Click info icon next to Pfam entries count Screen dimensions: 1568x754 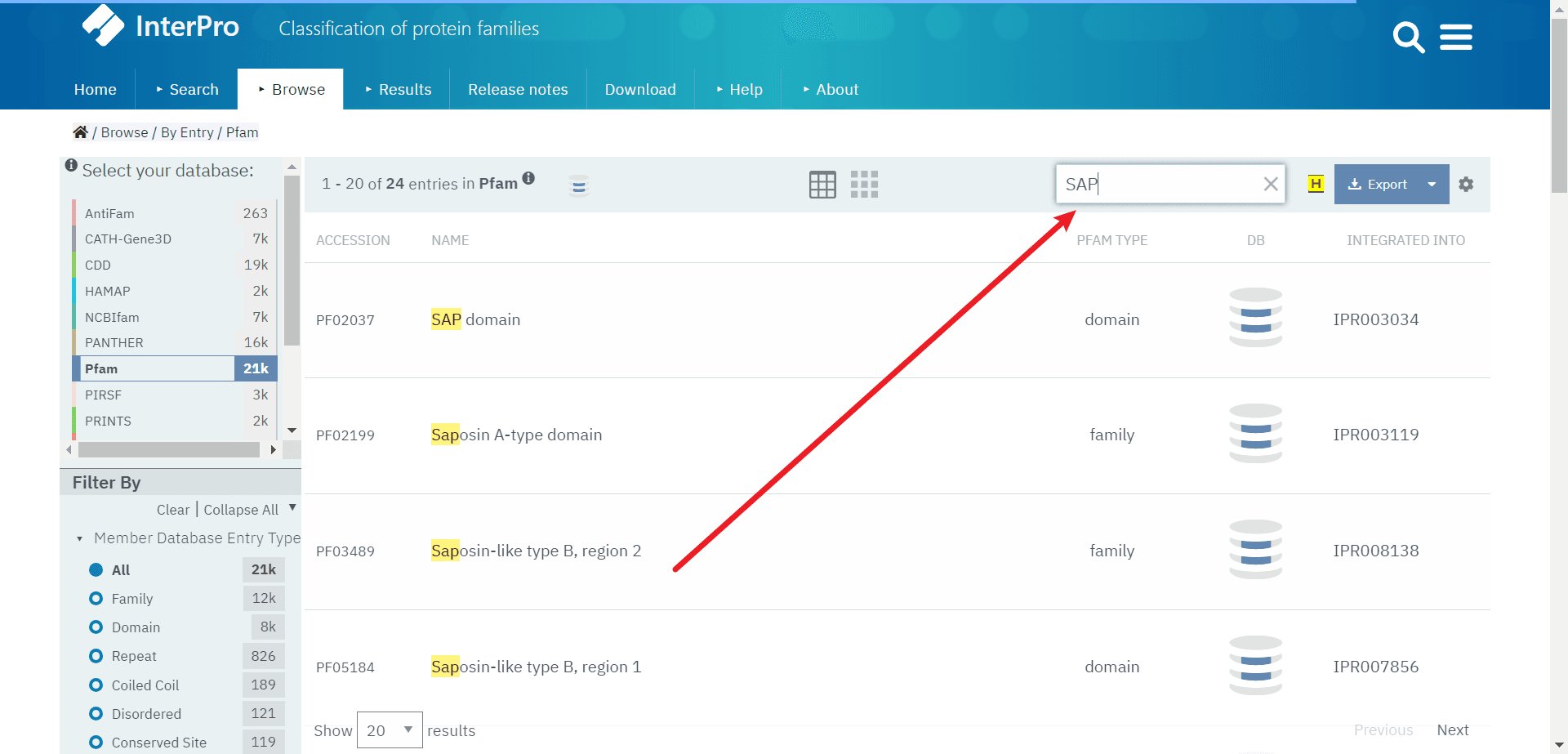click(528, 178)
